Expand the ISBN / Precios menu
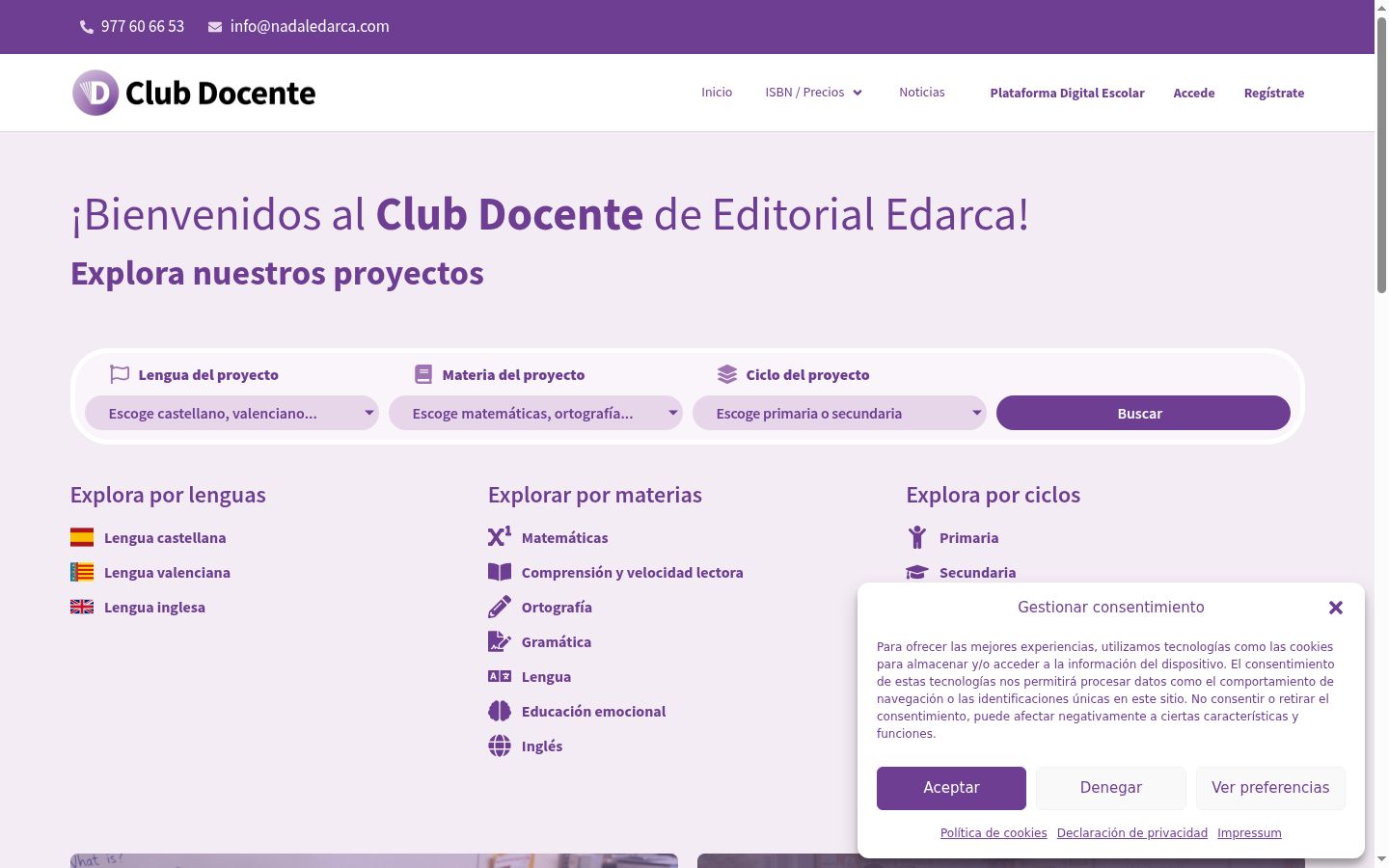Image resolution: width=1389 pixels, height=868 pixels. point(814,93)
